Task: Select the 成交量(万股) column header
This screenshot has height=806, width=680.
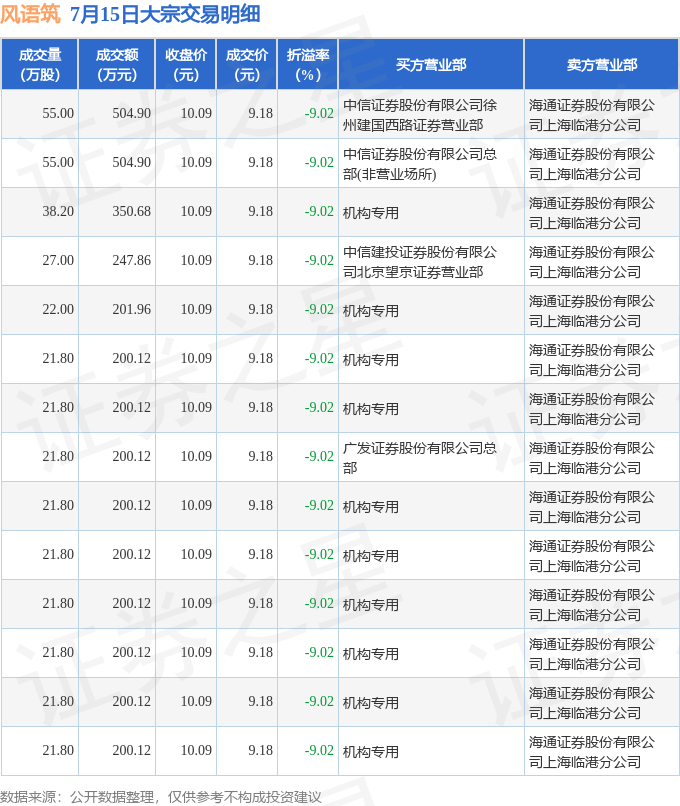Action: (x=40, y=65)
